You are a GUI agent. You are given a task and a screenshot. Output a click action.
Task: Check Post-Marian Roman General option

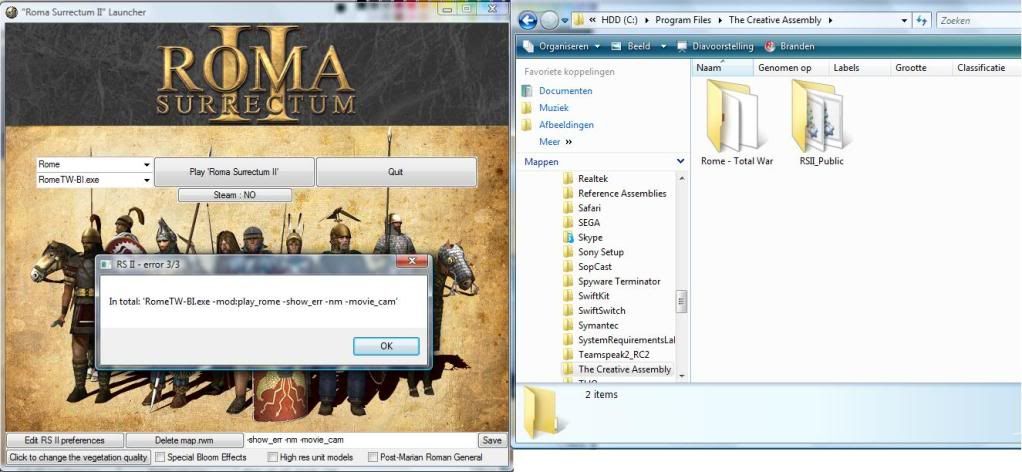click(x=373, y=458)
